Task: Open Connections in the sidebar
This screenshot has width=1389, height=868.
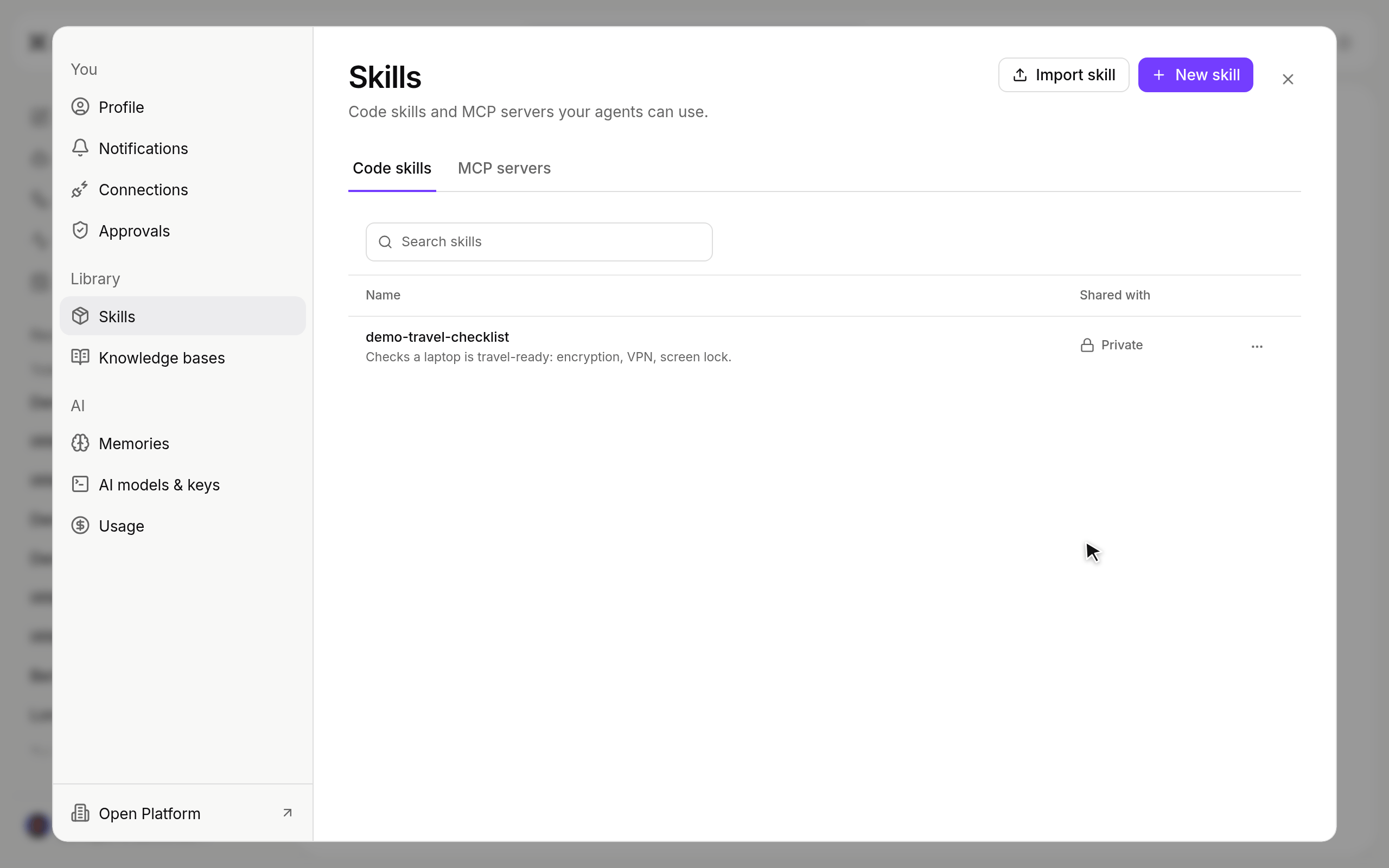Action: tap(182, 189)
